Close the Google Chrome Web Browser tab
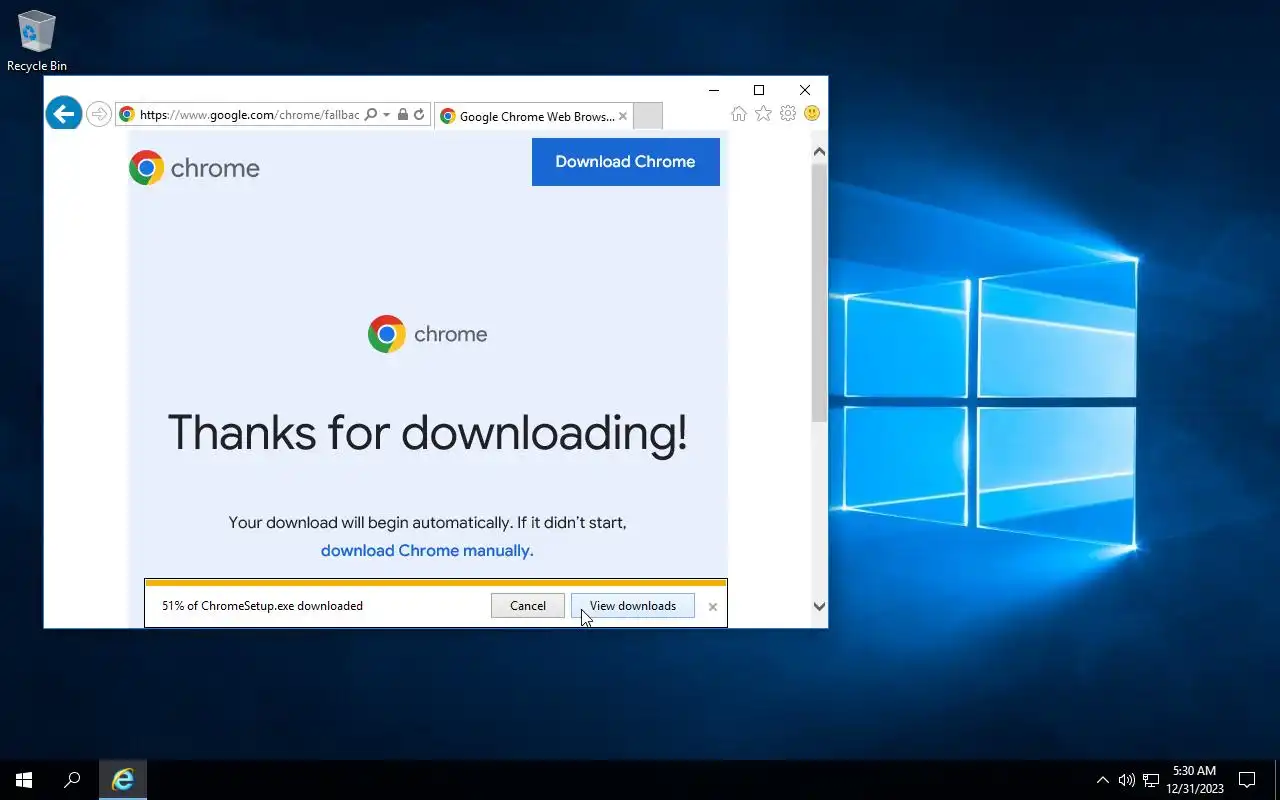This screenshot has height=800, width=1280. click(623, 116)
